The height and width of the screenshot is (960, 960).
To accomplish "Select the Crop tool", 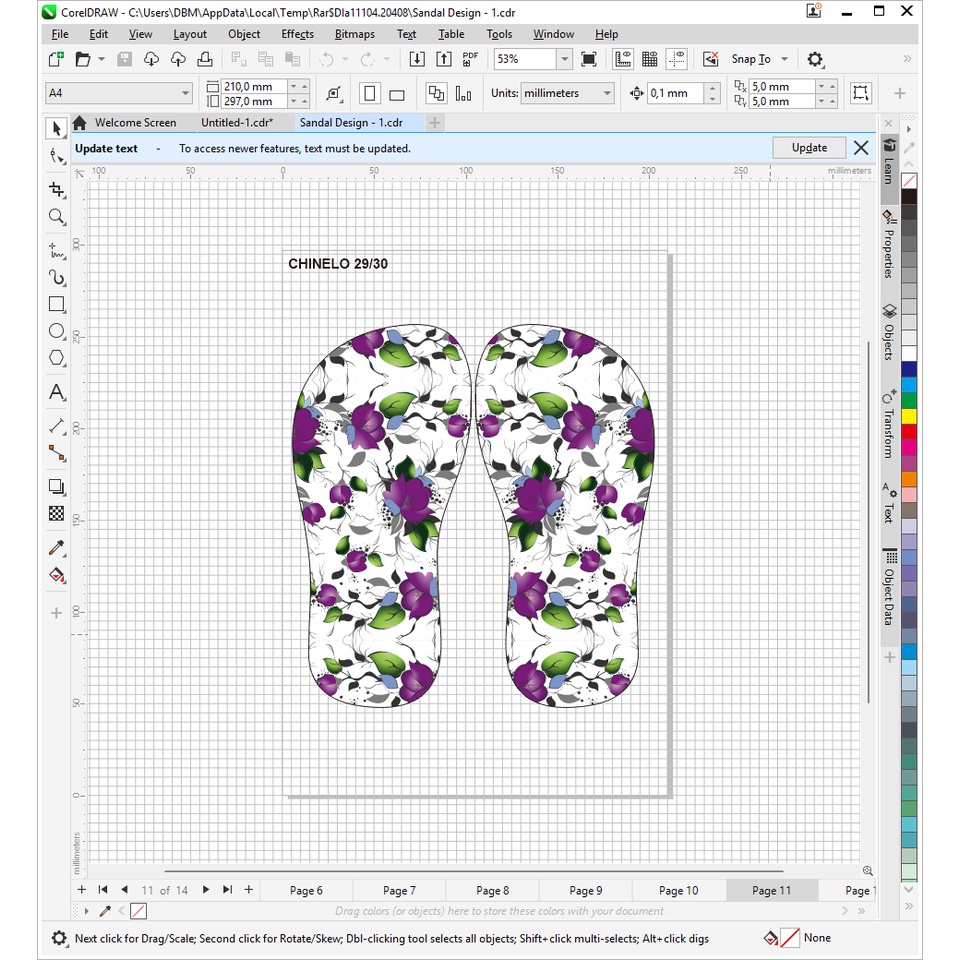I will tap(57, 190).
